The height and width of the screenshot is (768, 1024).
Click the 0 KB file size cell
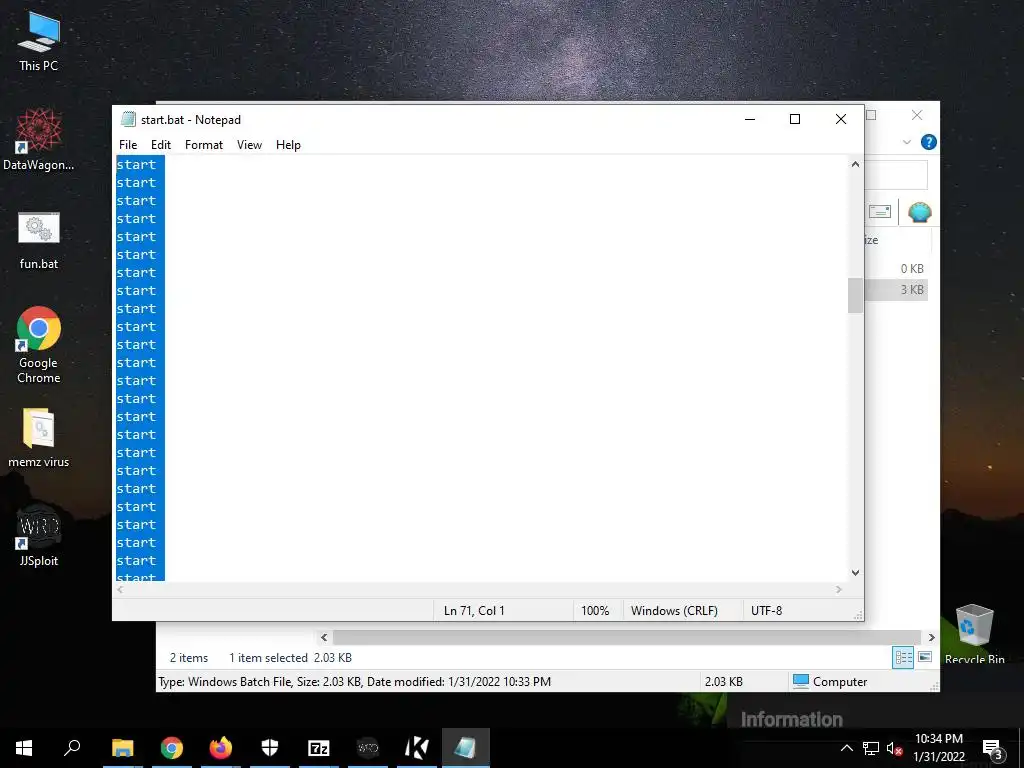coord(912,268)
